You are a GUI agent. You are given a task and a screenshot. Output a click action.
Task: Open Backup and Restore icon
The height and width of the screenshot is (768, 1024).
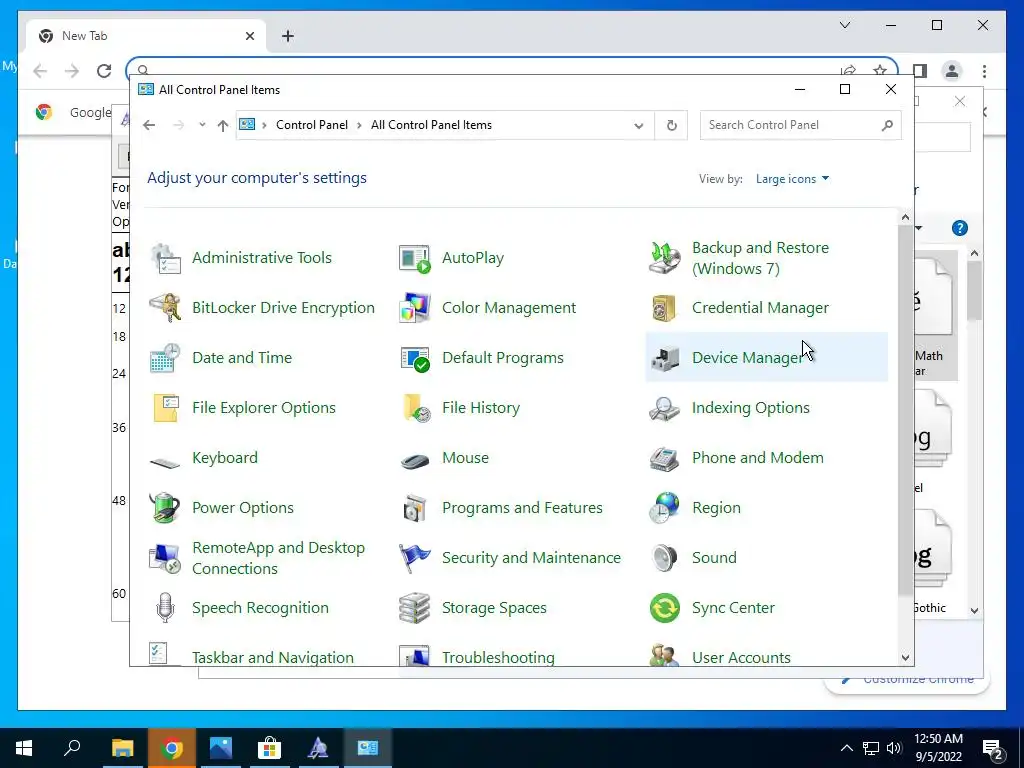665,258
